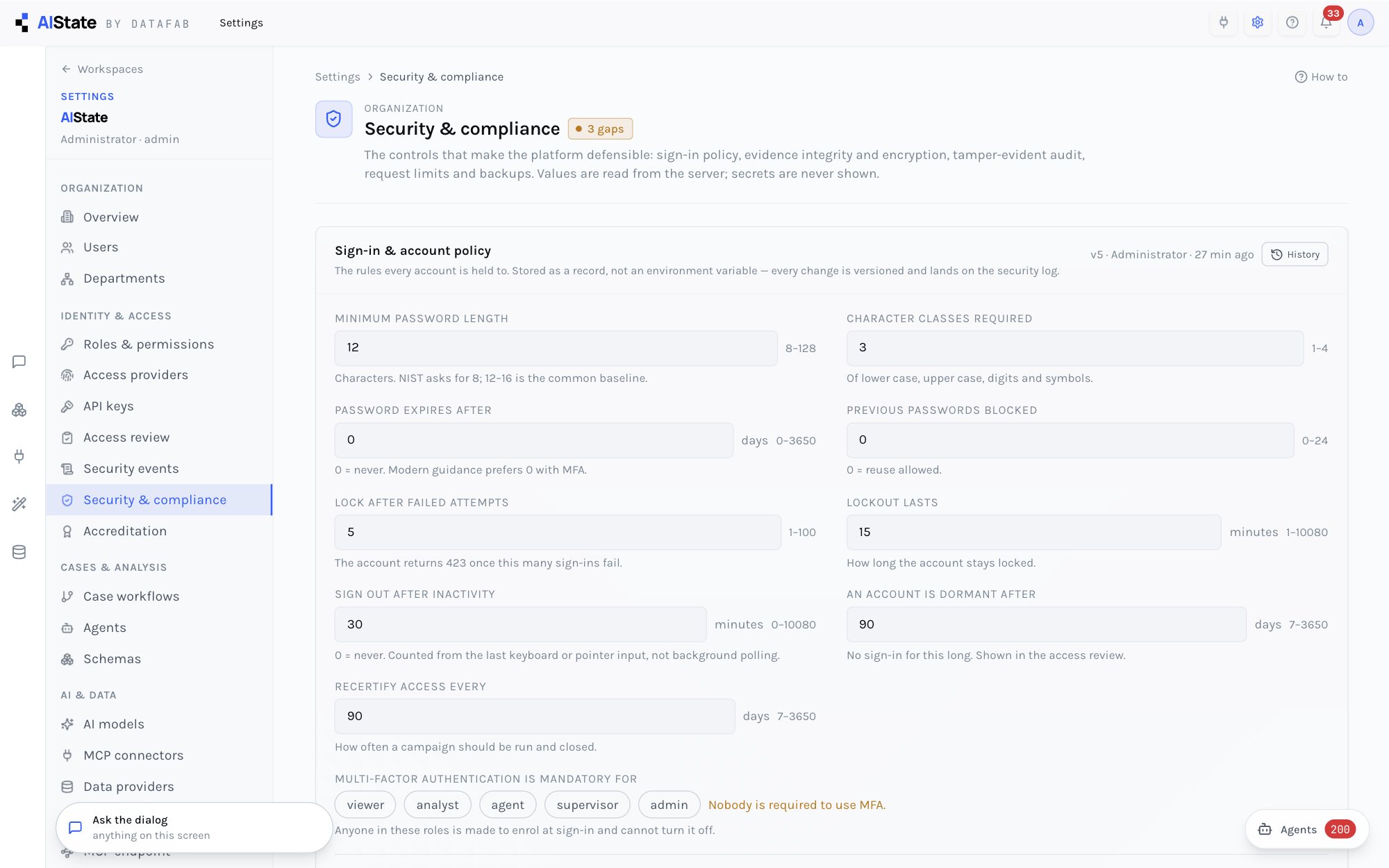The height and width of the screenshot is (868, 1389).
Task: Click the History button
Action: [1295, 254]
